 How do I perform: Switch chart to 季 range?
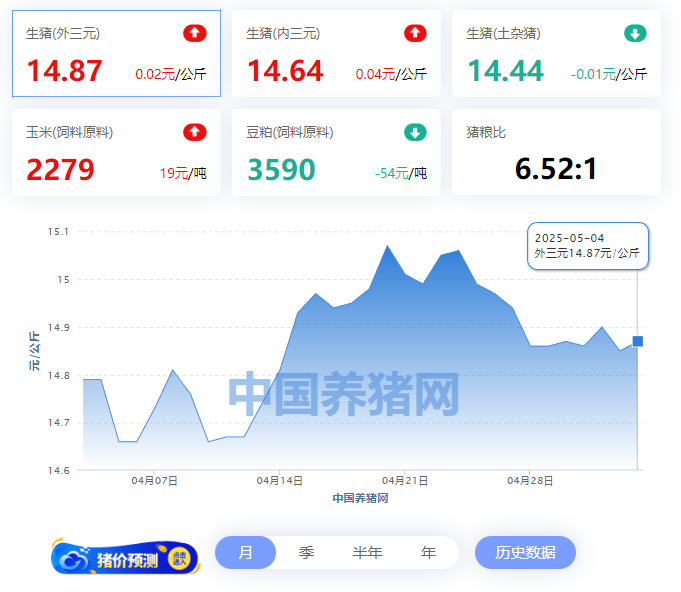coord(307,553)
